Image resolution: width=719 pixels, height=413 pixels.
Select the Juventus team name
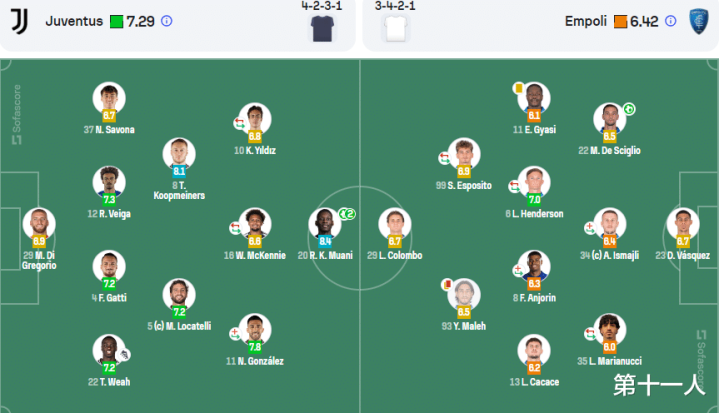pos(74,21)
